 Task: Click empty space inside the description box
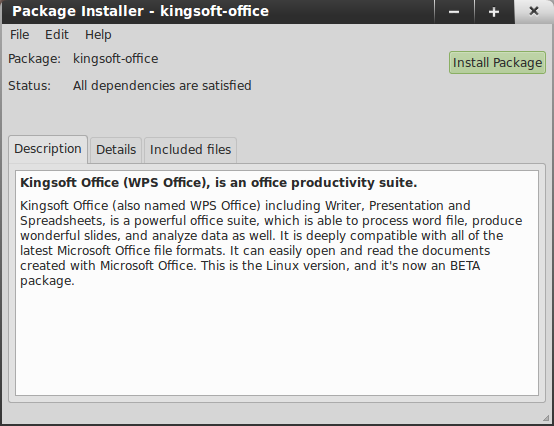(x=277, y=339)
